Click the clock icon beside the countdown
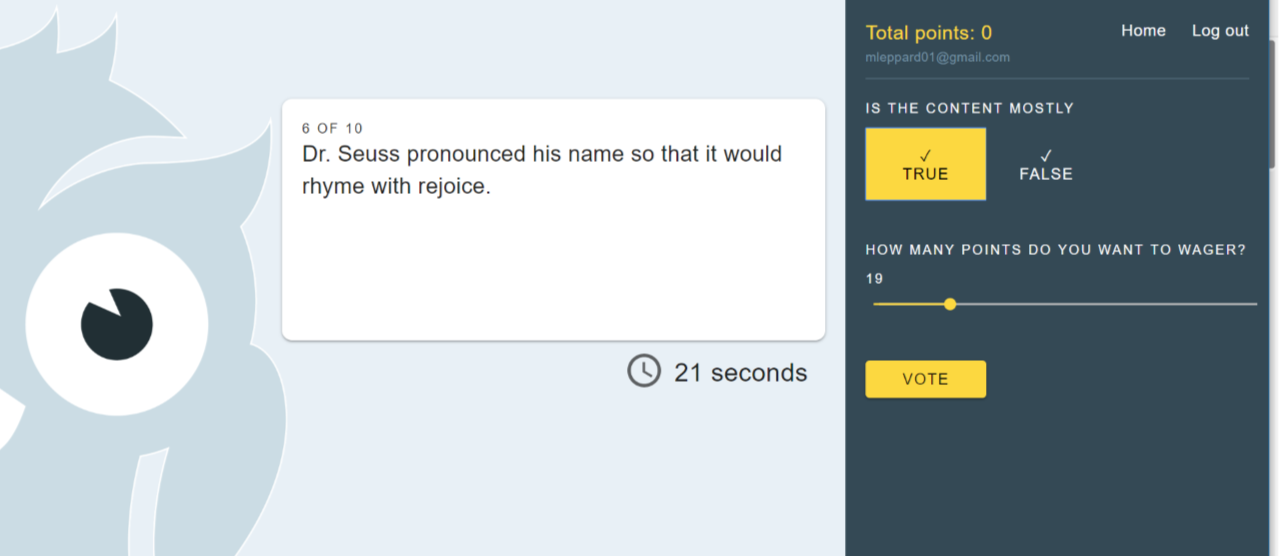The width and height of the screenshot is (1287, 556). [x=644, y=371]
